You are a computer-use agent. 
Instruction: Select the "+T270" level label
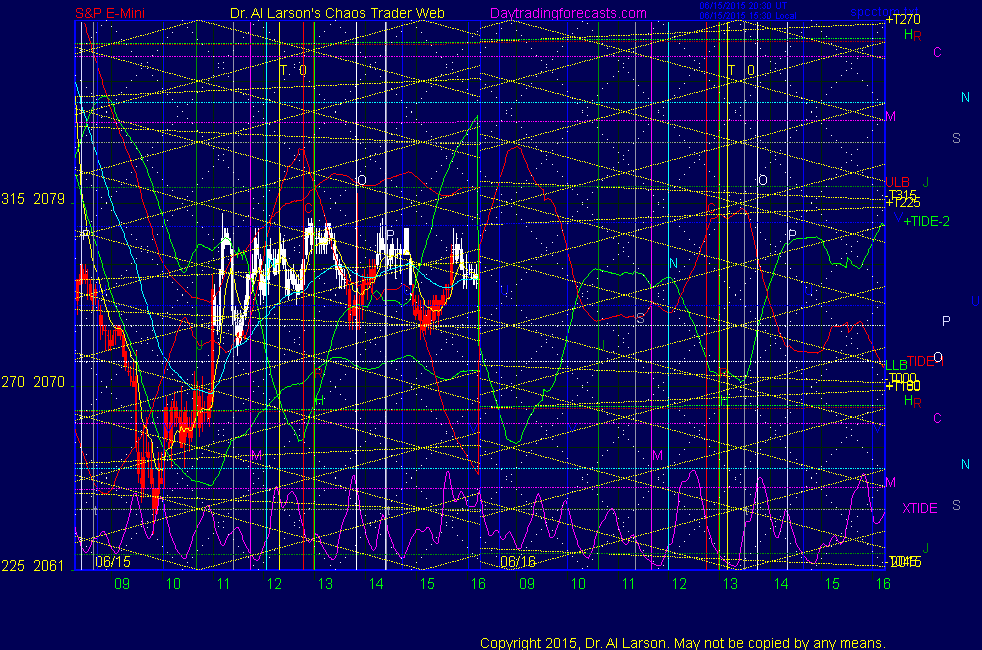point(903,19)
